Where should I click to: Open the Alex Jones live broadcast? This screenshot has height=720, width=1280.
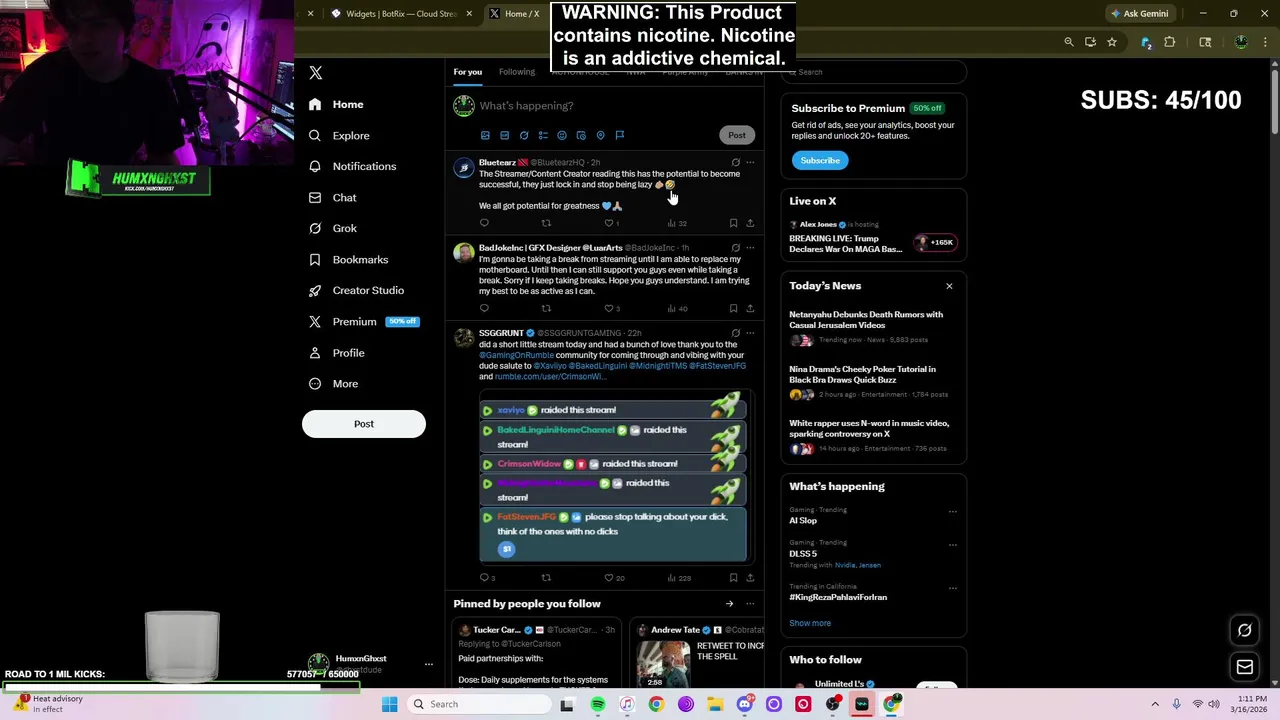click(873, 238)
